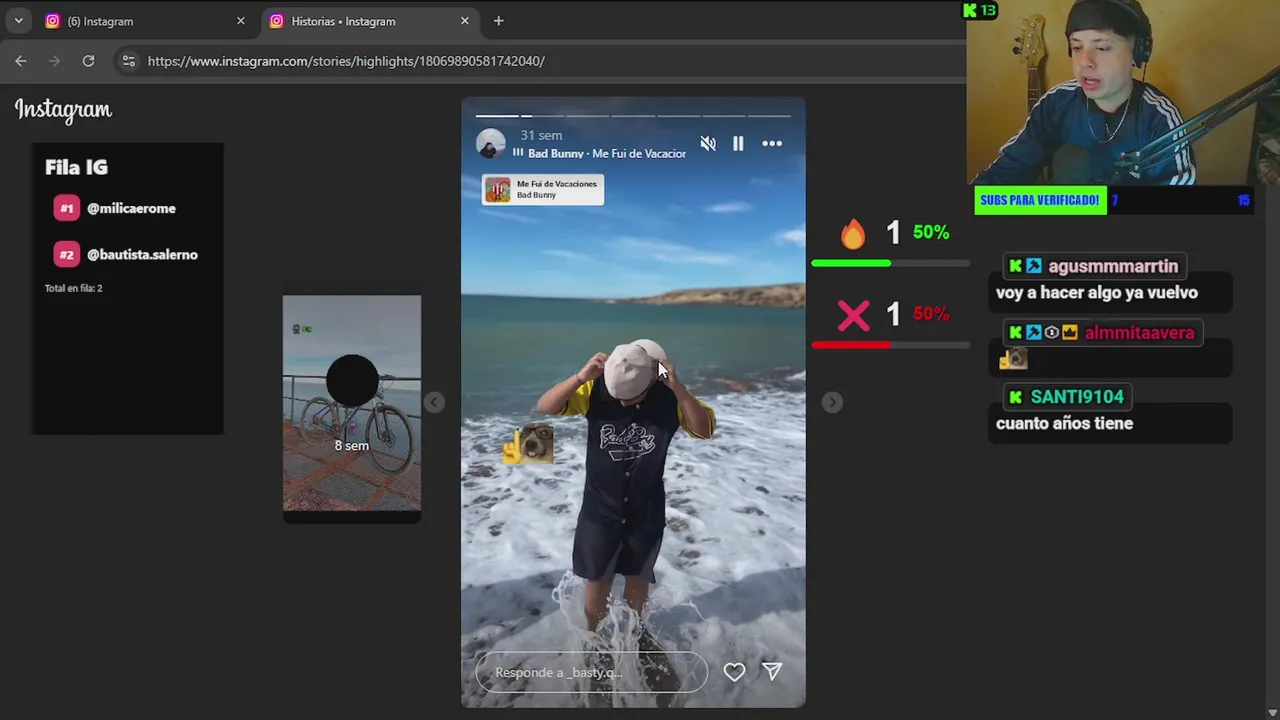Share the story via paper plane icon
The height and width of the screenshot is (720, 1280).
(772, 671)
